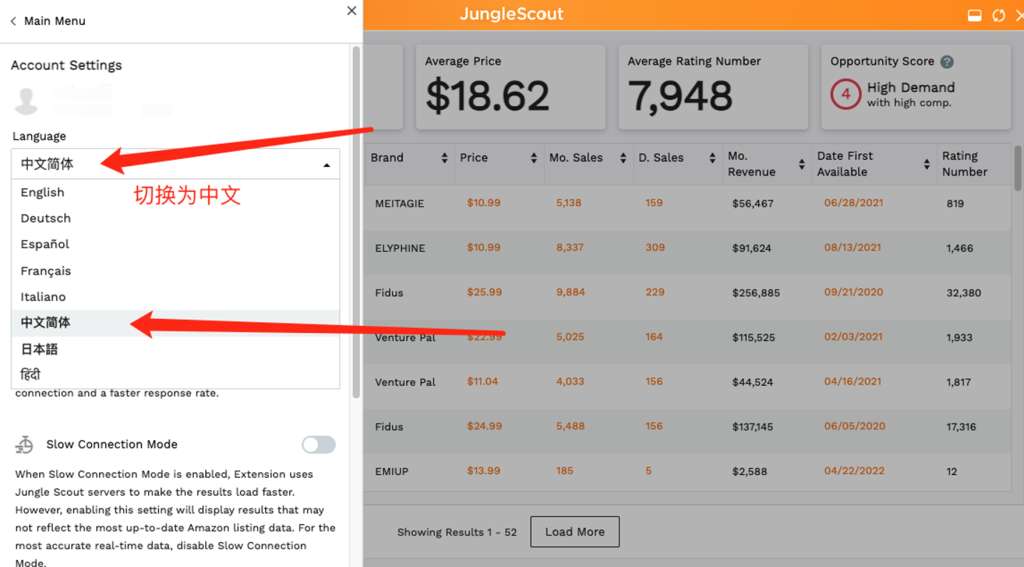Enable the Slow Connection Mode switch

[319, 445]
